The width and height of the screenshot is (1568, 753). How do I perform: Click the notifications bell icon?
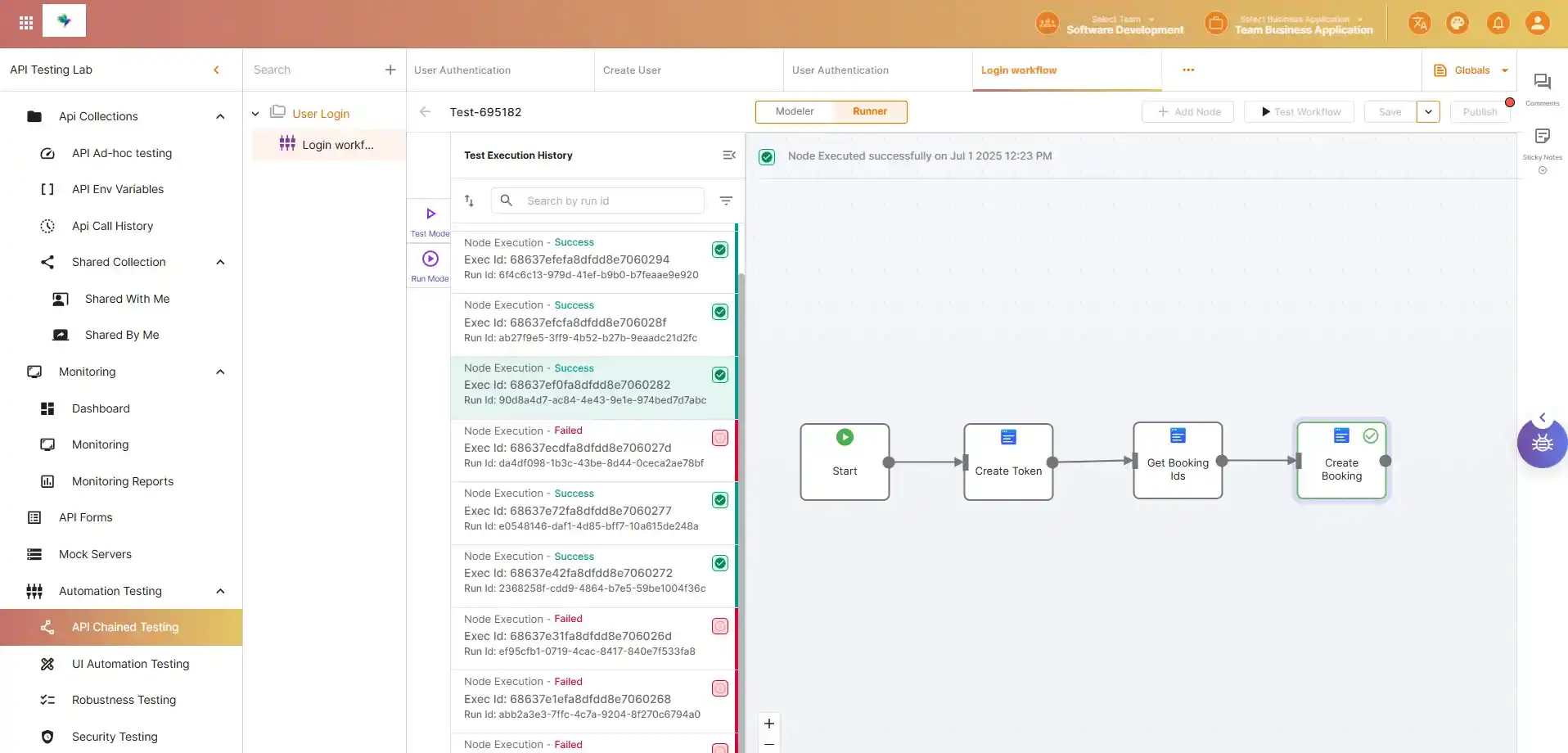coord(1498,23)
